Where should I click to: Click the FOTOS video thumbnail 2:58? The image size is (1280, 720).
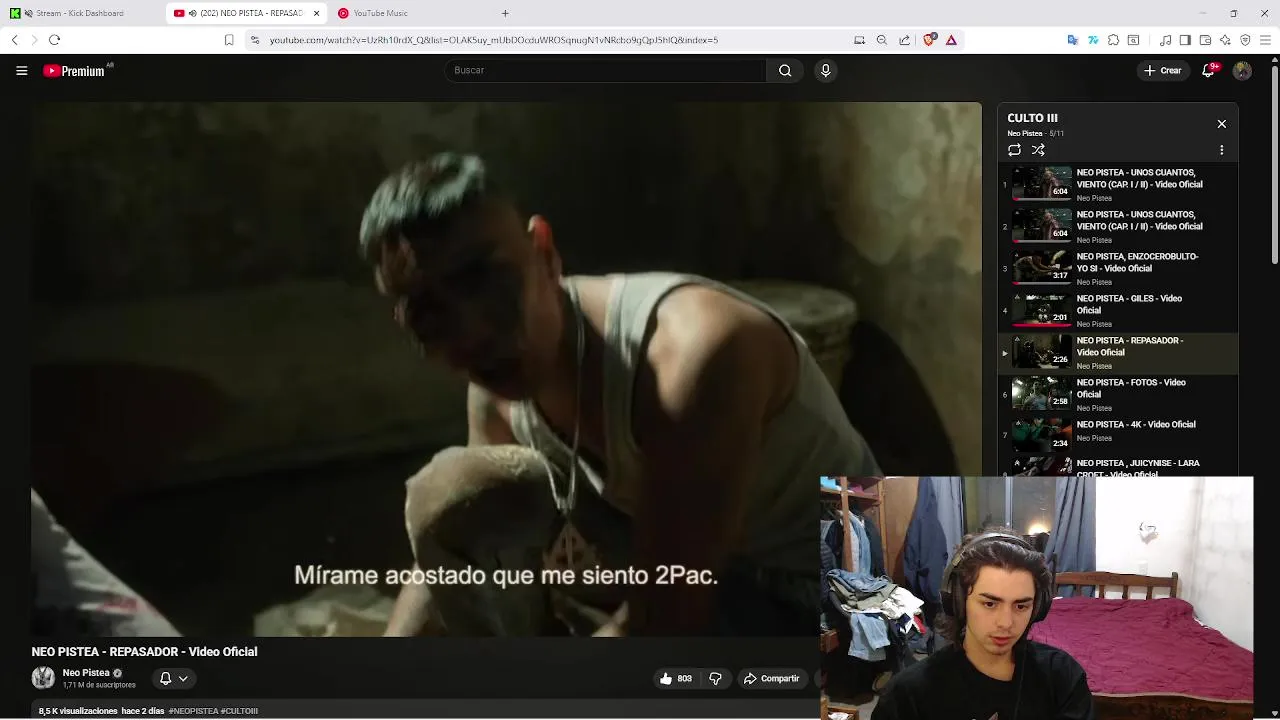[1041, 394]
